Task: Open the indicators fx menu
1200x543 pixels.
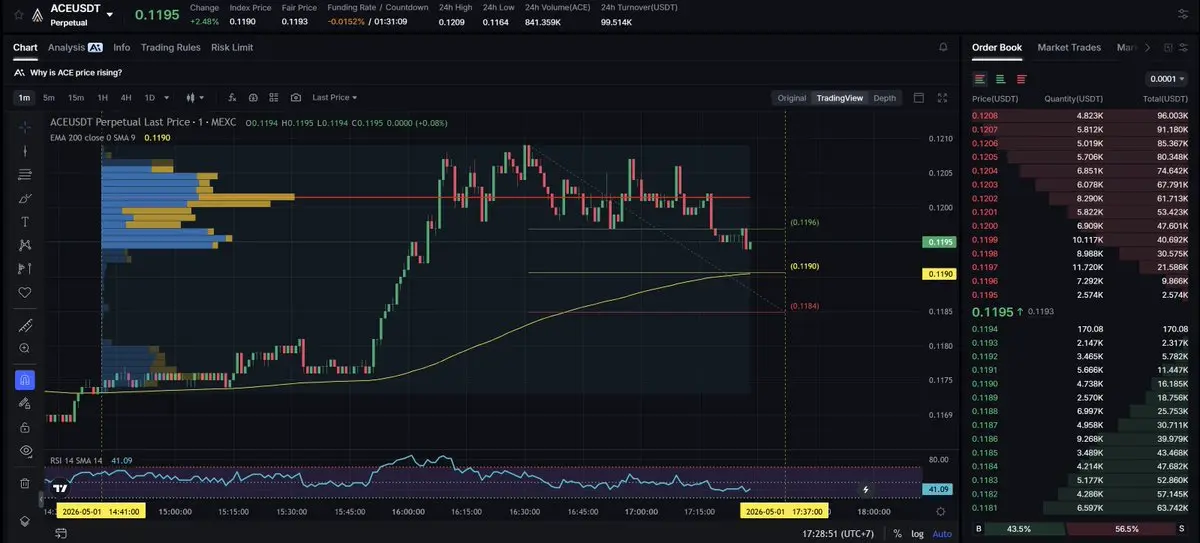Action: point(232,97)
